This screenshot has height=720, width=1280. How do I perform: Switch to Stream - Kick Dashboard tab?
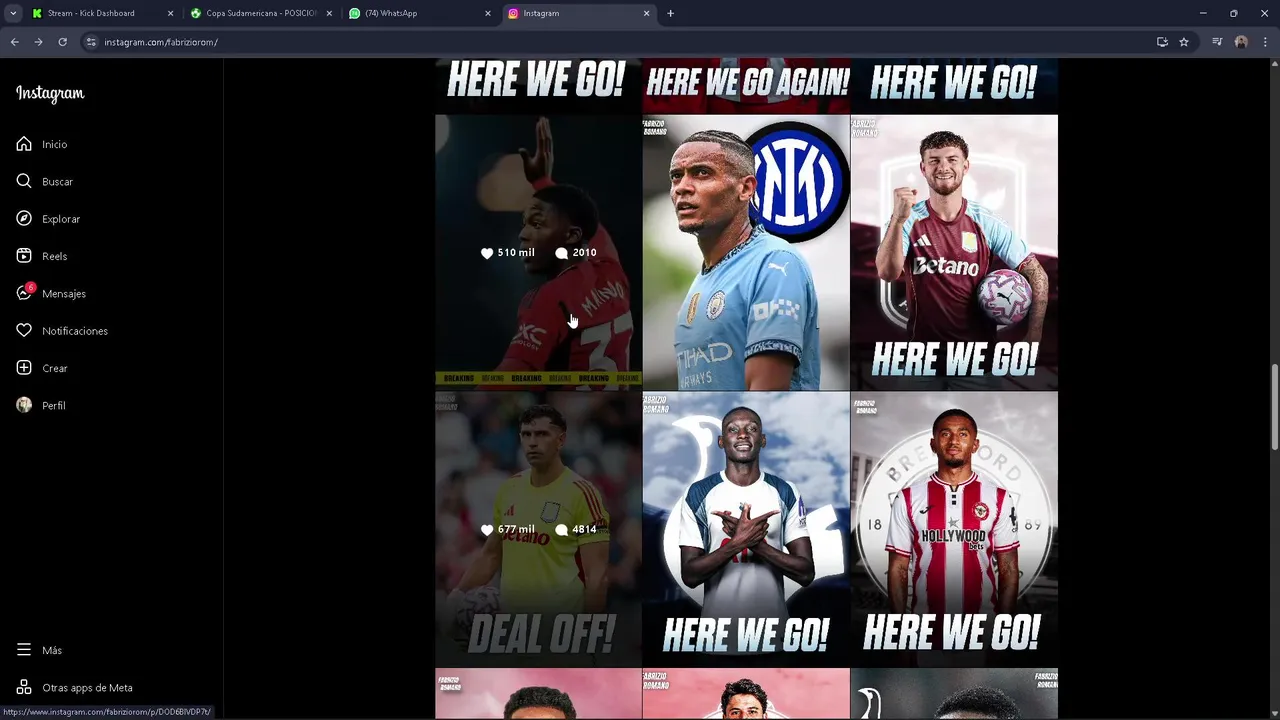coord(103,13)
